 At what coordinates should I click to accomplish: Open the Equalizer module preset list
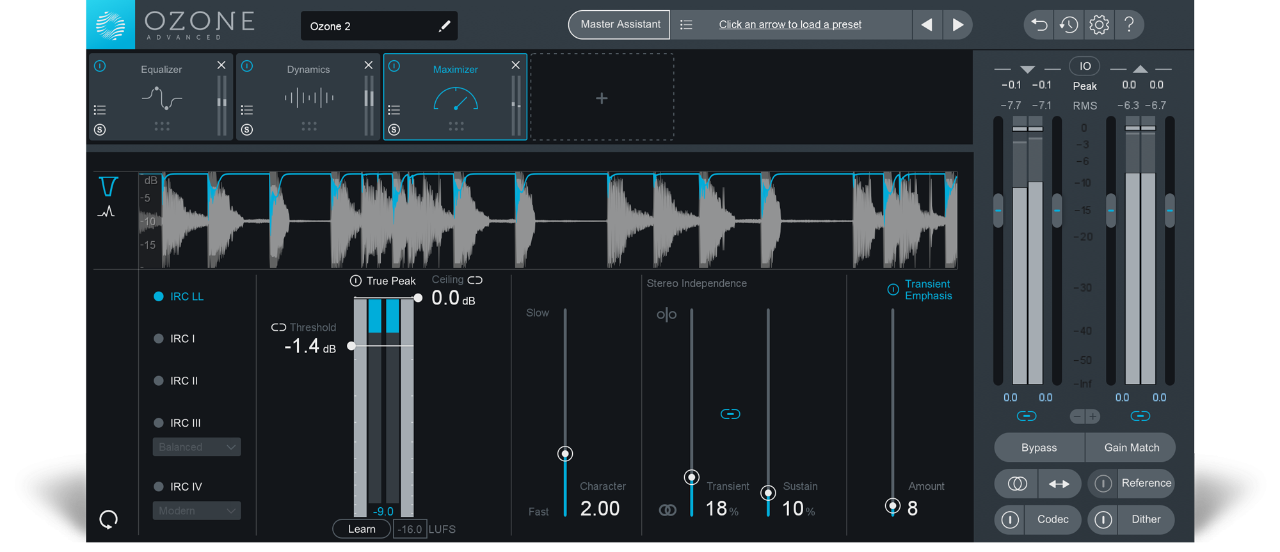[x=100, y=110]
